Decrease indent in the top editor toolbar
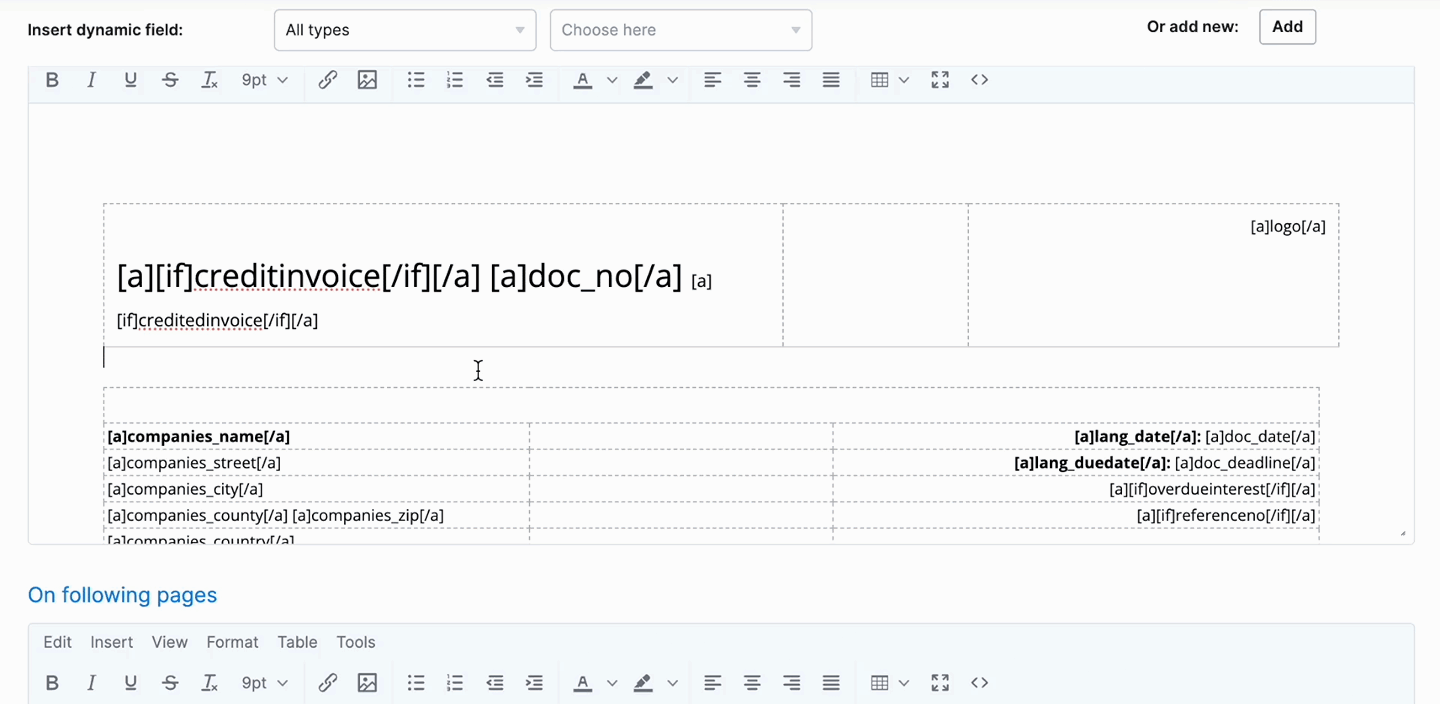 tap(495, 80)
